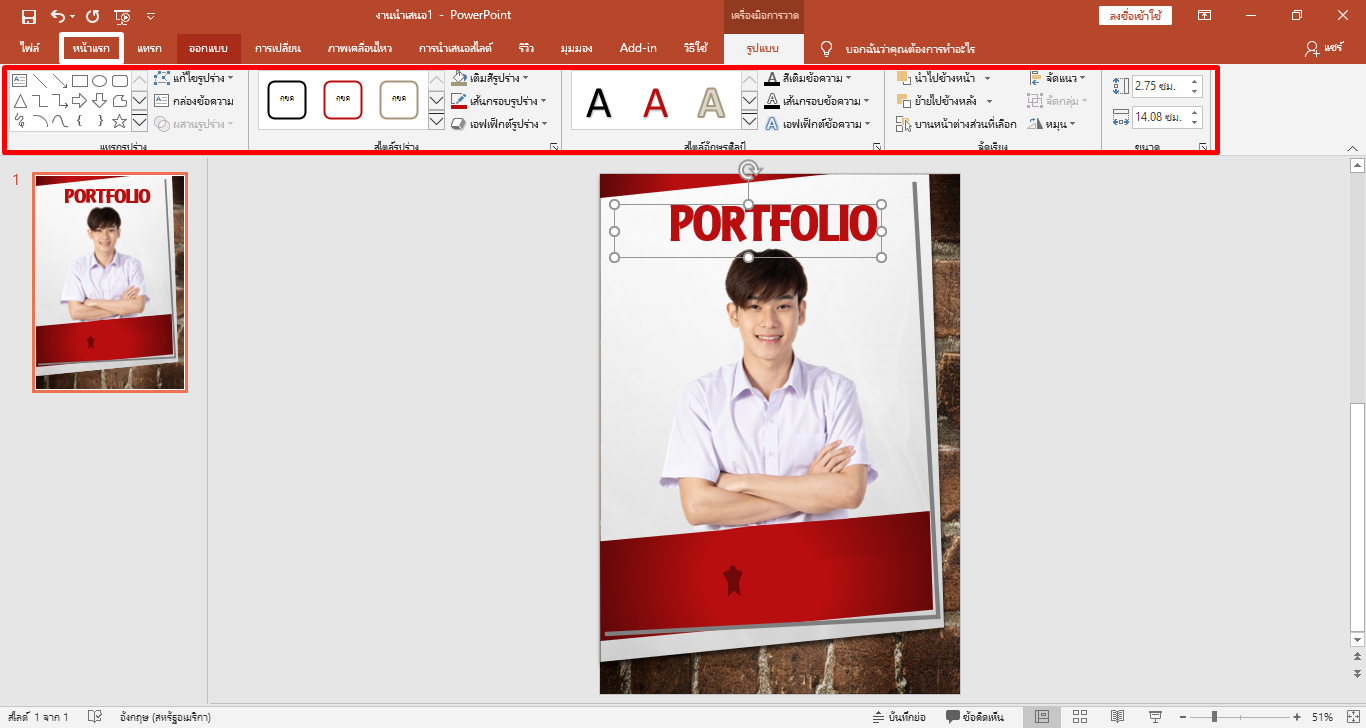Screen dimensions: 1366x728
Task: Click the แชร์ (Share) button
Action: [x=1324, y=48]
